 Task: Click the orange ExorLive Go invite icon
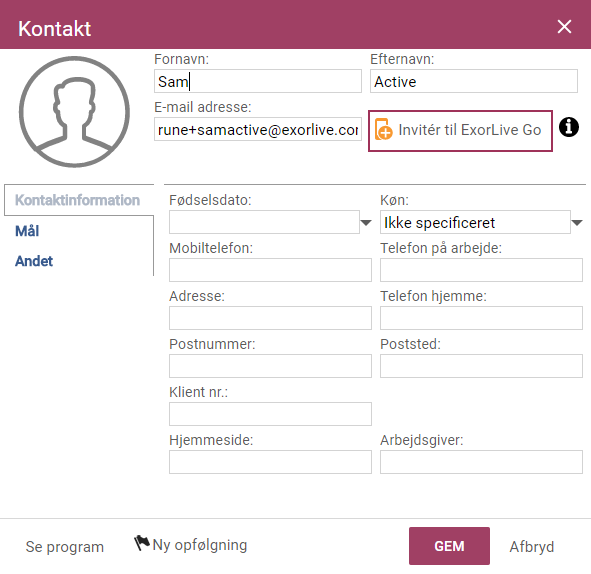click(384, 130)
